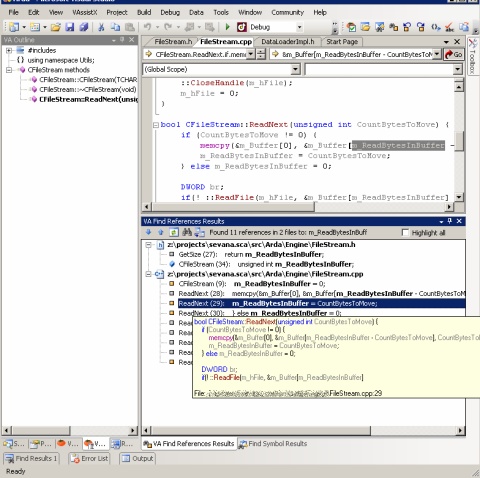Open the members dropdown right of Global Scope
This screenshot has height=478, width=480.
[458, 69]
